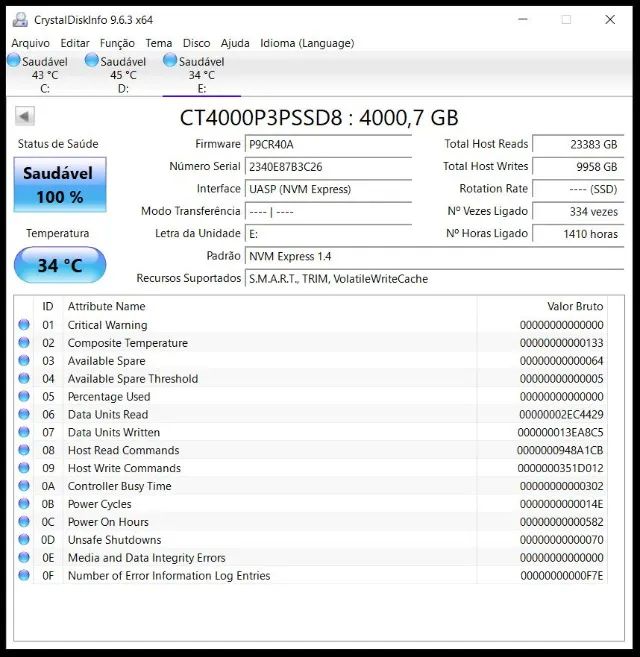The height and width of the screenshot is (657, 640).
Task: Click the Nº Horas Ligado value 1410 horas
Action: 578,234
